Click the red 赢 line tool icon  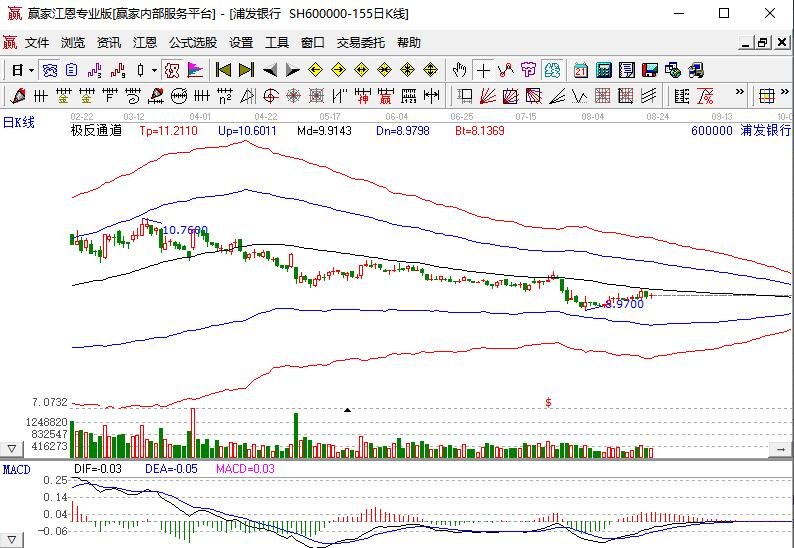(386, 96)
